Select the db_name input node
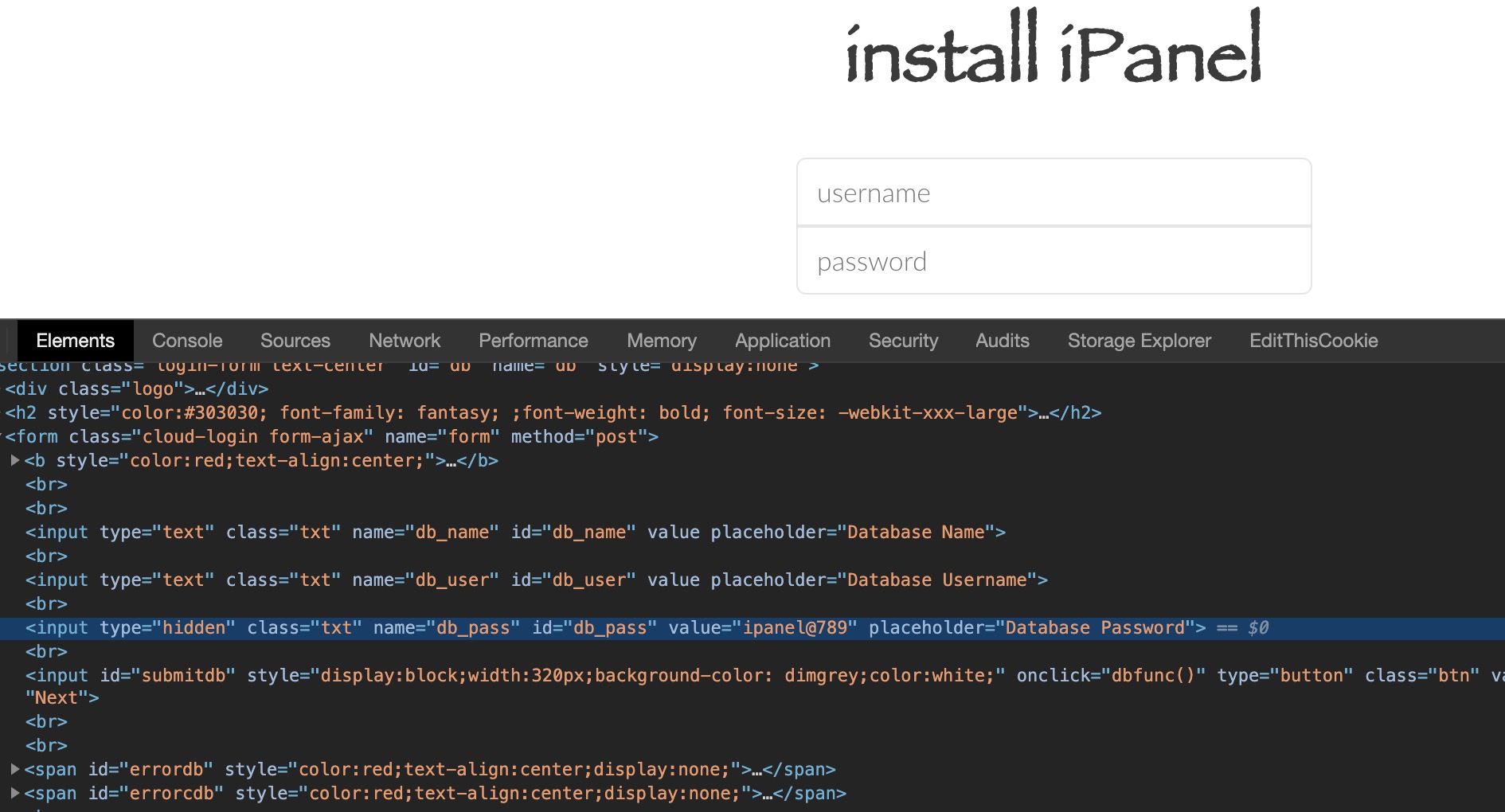 pos(515,532)
